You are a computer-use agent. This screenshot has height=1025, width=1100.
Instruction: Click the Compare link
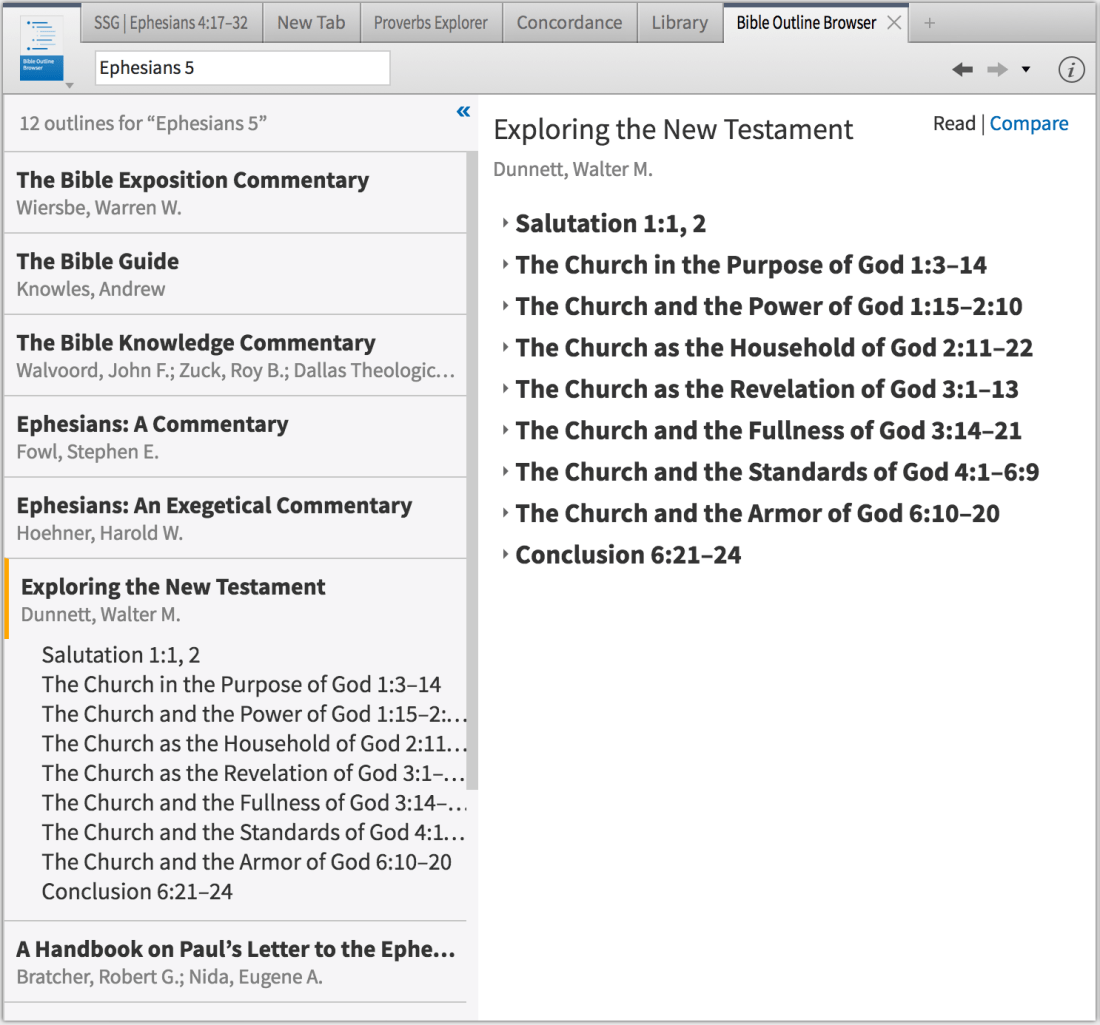coord(1029,124)
